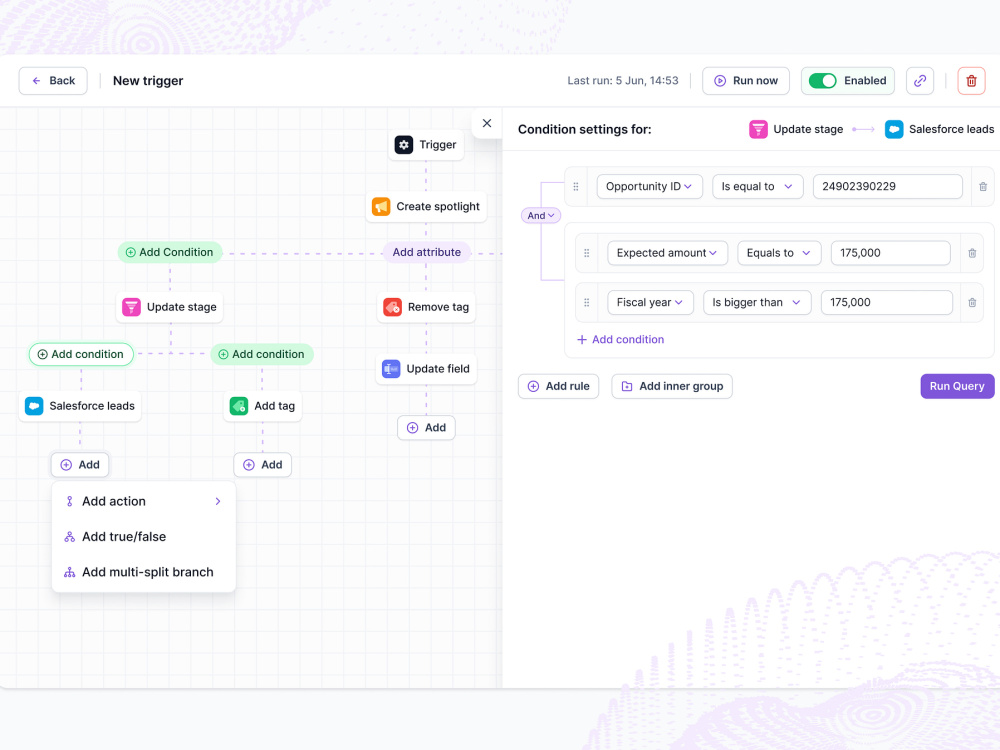Screen dimensions: 1000x750
Task: Click Add inner group button
Action: pos(672,386)
